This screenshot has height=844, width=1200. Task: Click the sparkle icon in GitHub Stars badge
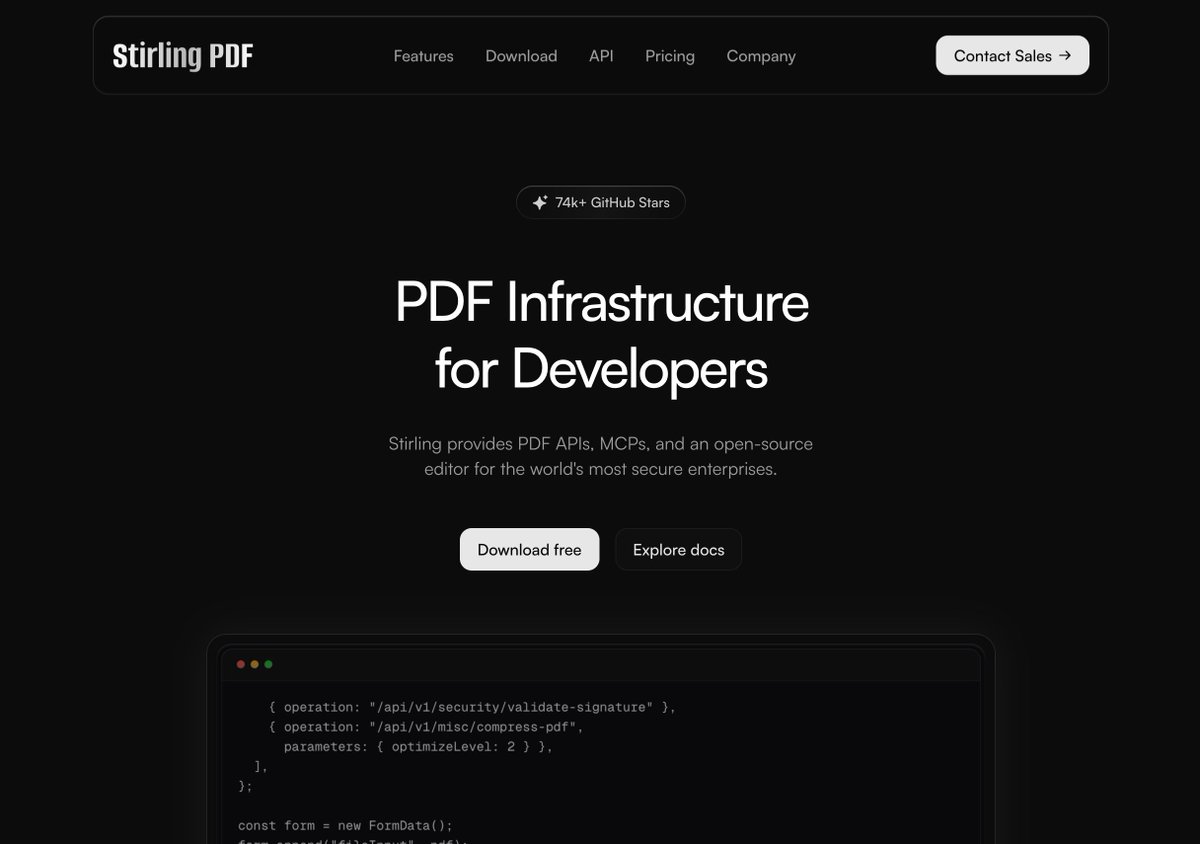(x=540, y=203)
